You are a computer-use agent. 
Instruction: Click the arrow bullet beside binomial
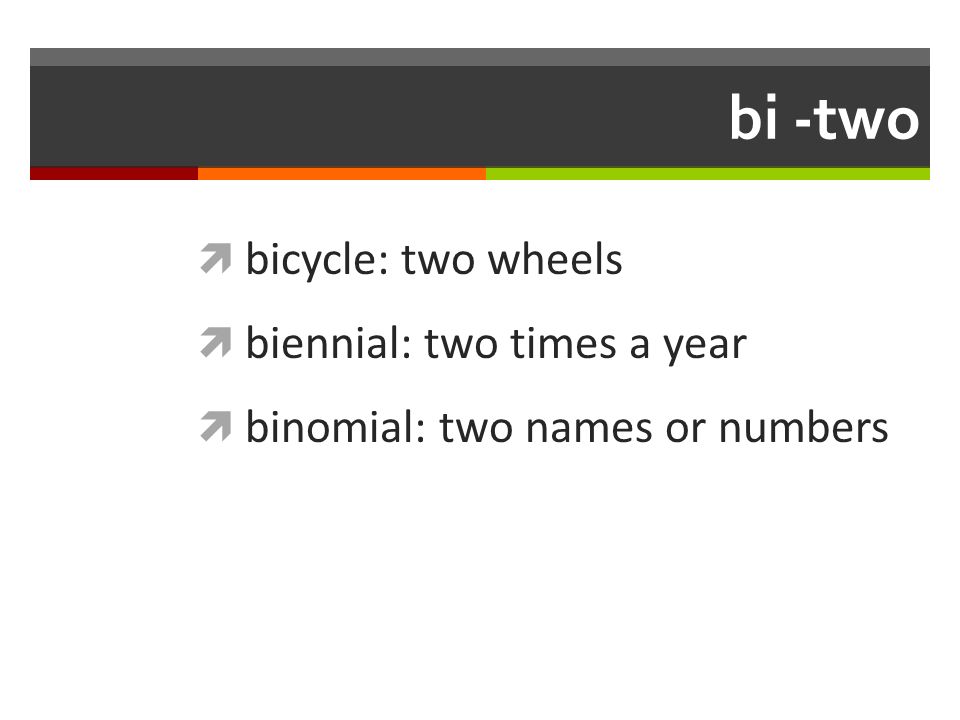click(216, 426)
